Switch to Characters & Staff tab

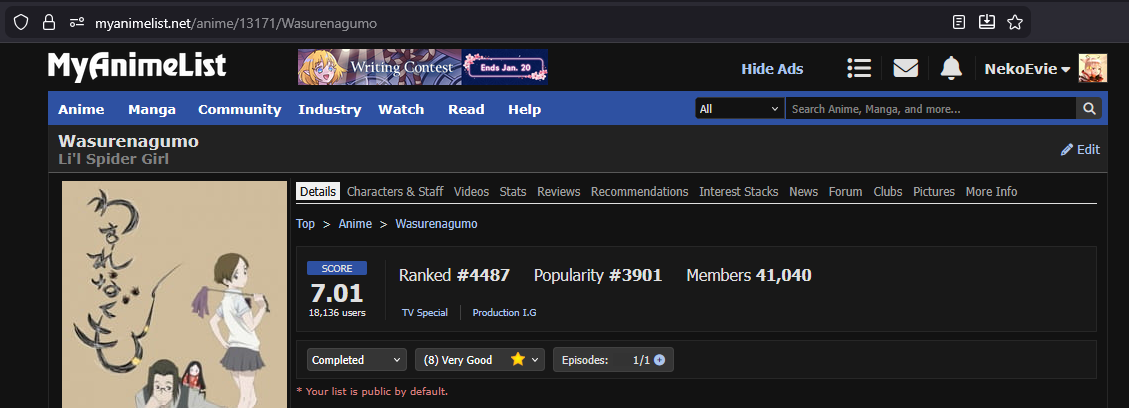point(395,191)
